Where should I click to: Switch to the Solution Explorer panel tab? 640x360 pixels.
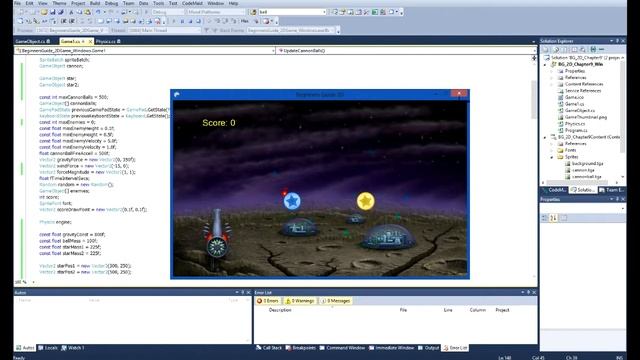tap(583, 190)
